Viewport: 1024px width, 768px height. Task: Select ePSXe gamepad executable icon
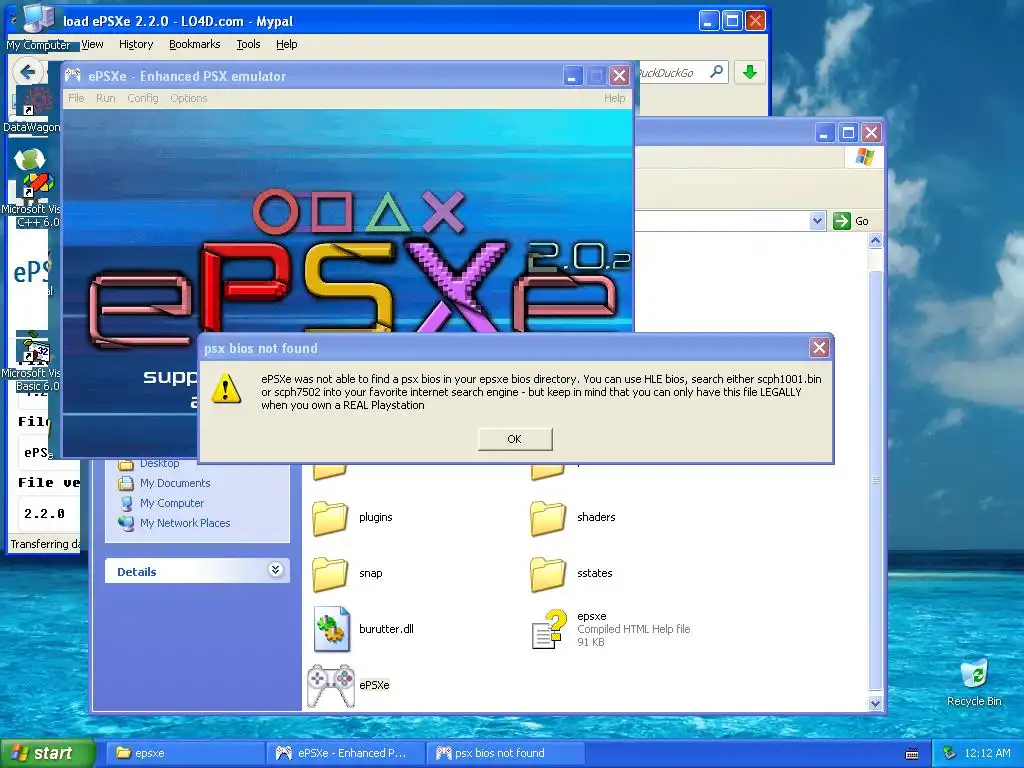tap(331, 685)
